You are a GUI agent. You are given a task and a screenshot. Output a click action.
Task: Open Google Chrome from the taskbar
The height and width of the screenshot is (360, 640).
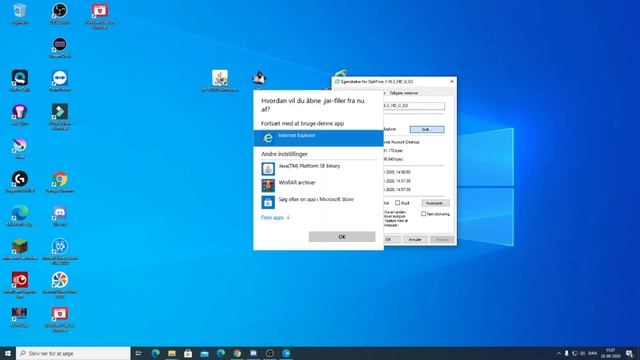pyautogui.click(x=237, y=353)
